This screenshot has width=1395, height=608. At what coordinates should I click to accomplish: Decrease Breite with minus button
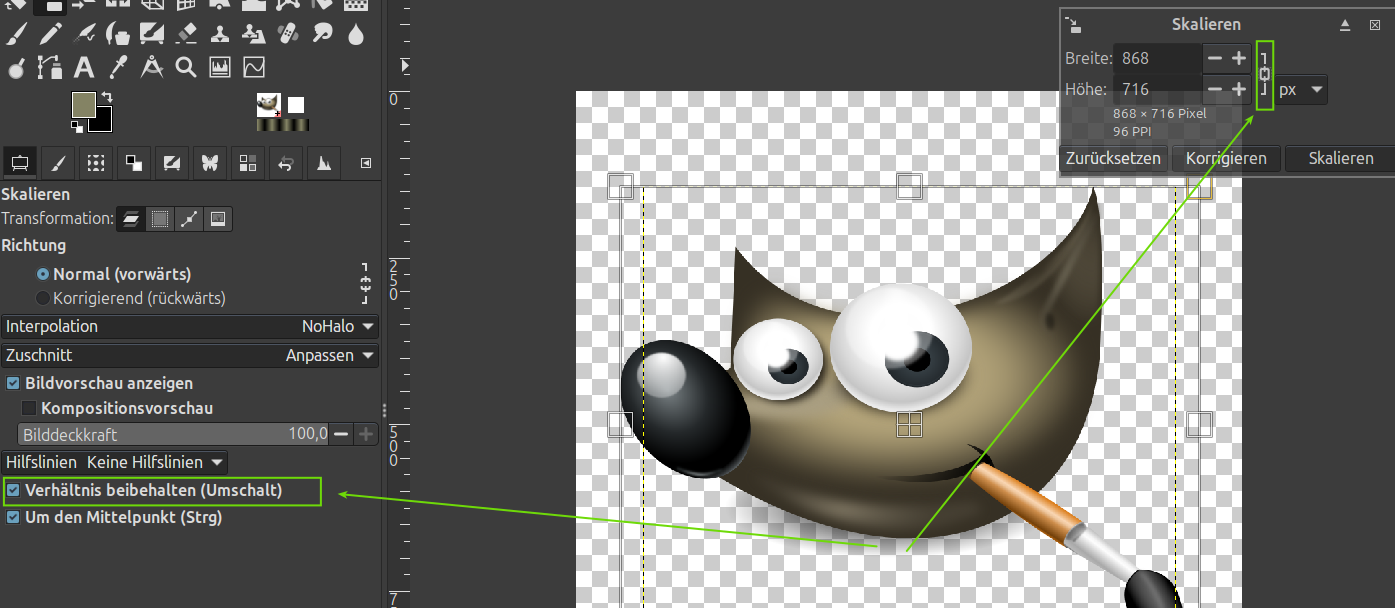(1215, 59)
